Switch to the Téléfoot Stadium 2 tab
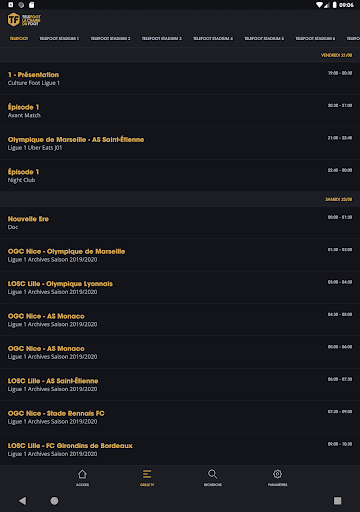The height and width of the screenshot is (512, 360). coord(110,39)
